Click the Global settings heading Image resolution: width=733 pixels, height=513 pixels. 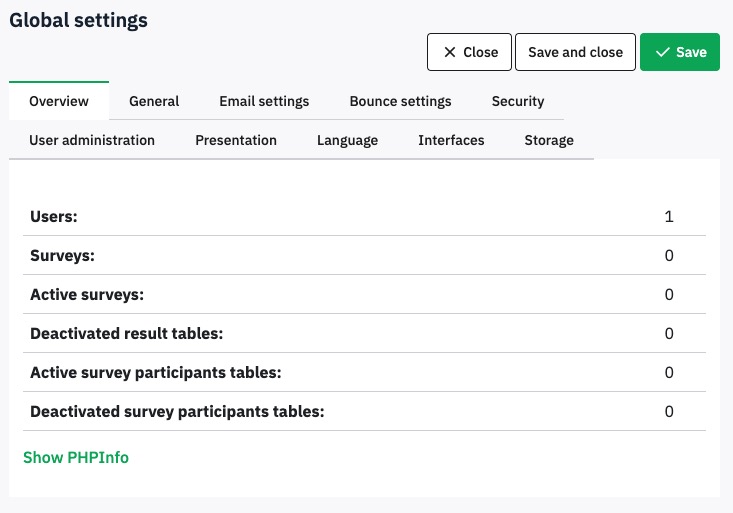(x=79, y=20)
